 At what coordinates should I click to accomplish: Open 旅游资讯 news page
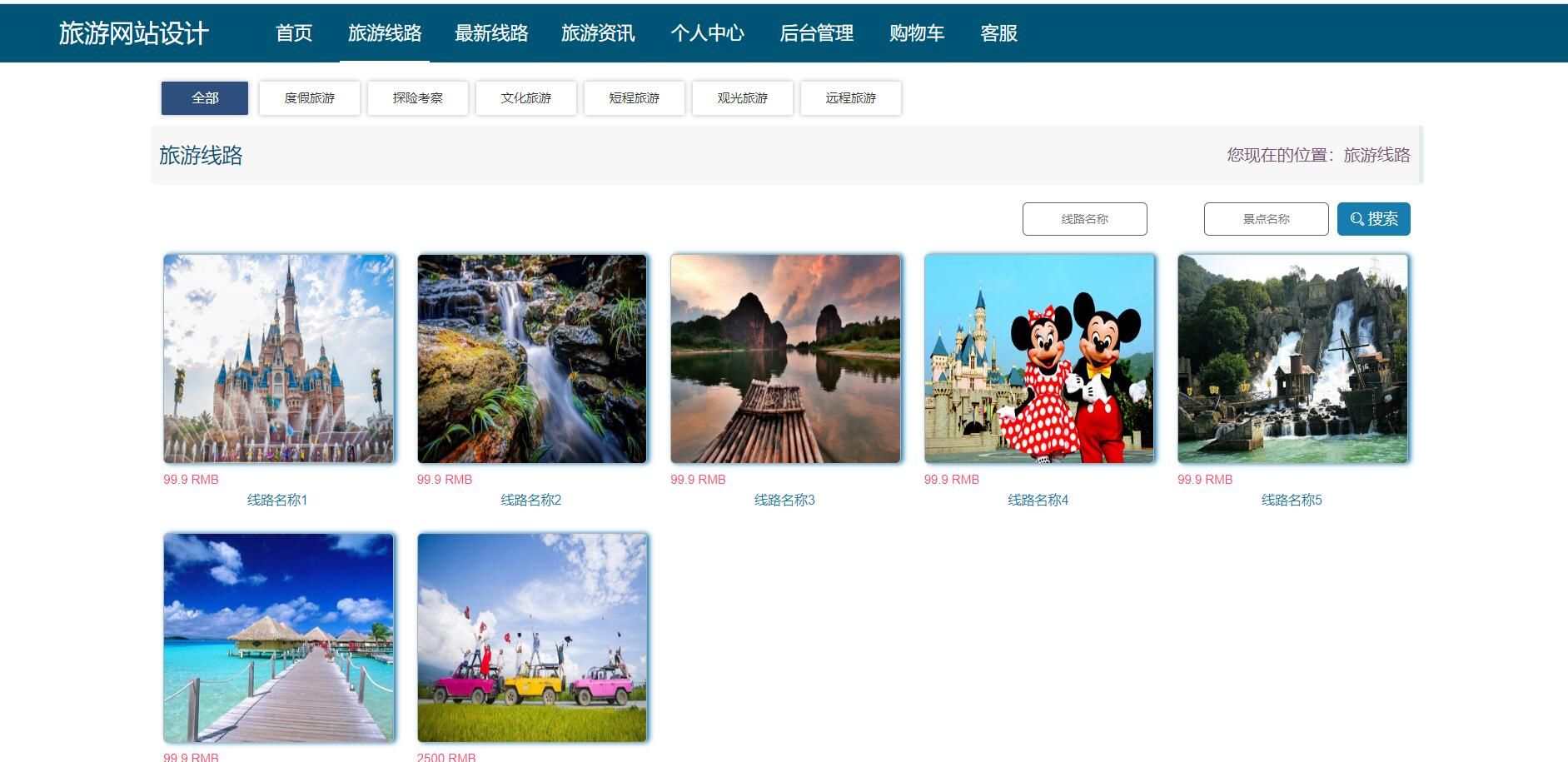pos(598,34)
